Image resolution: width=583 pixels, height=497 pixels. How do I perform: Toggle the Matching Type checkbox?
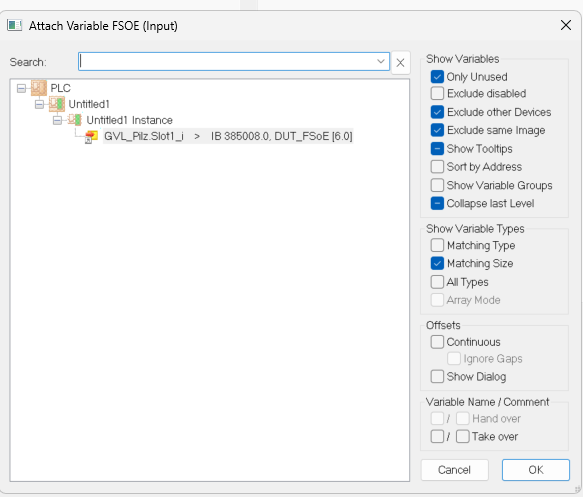tap(437, 245)
